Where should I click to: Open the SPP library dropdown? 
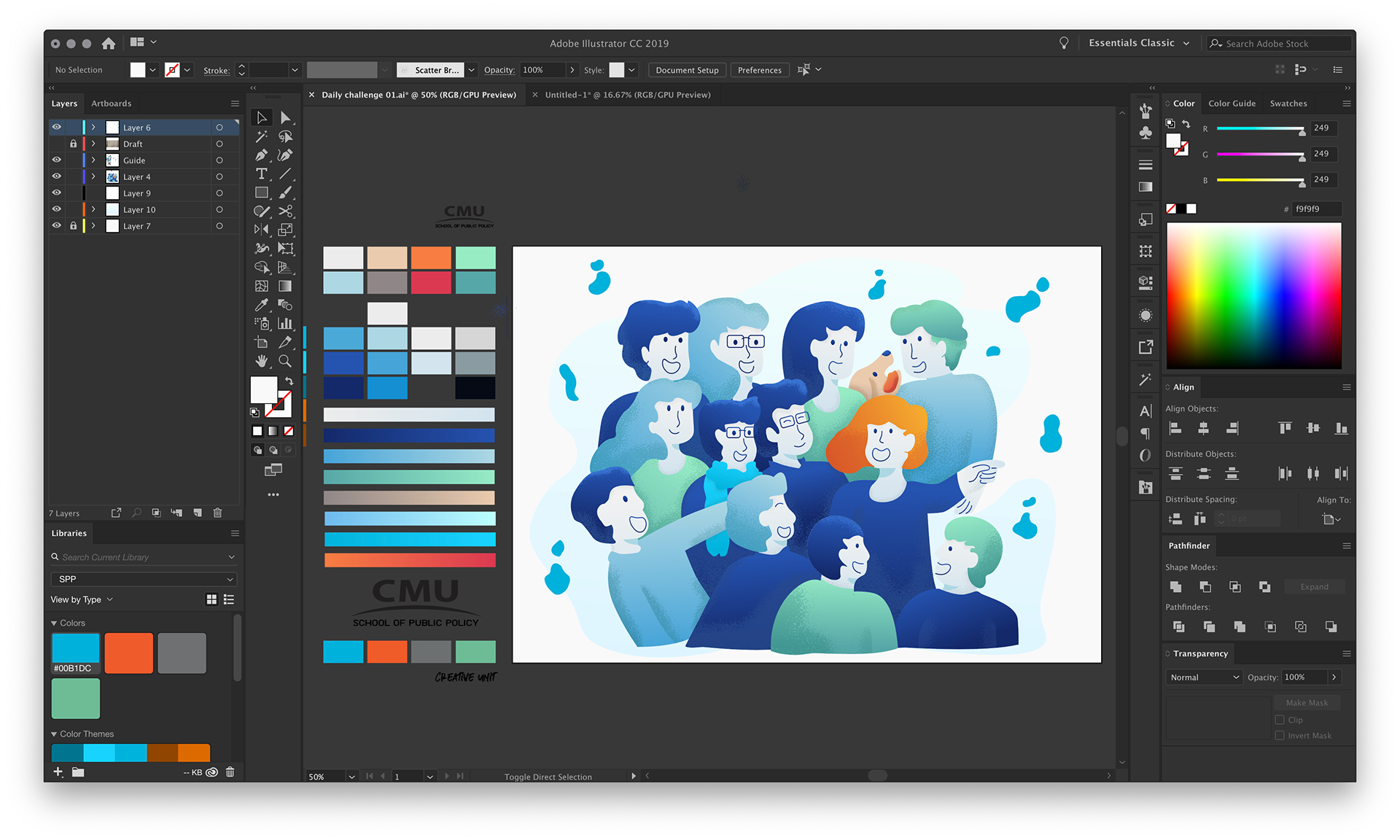[x=144, y=579]
